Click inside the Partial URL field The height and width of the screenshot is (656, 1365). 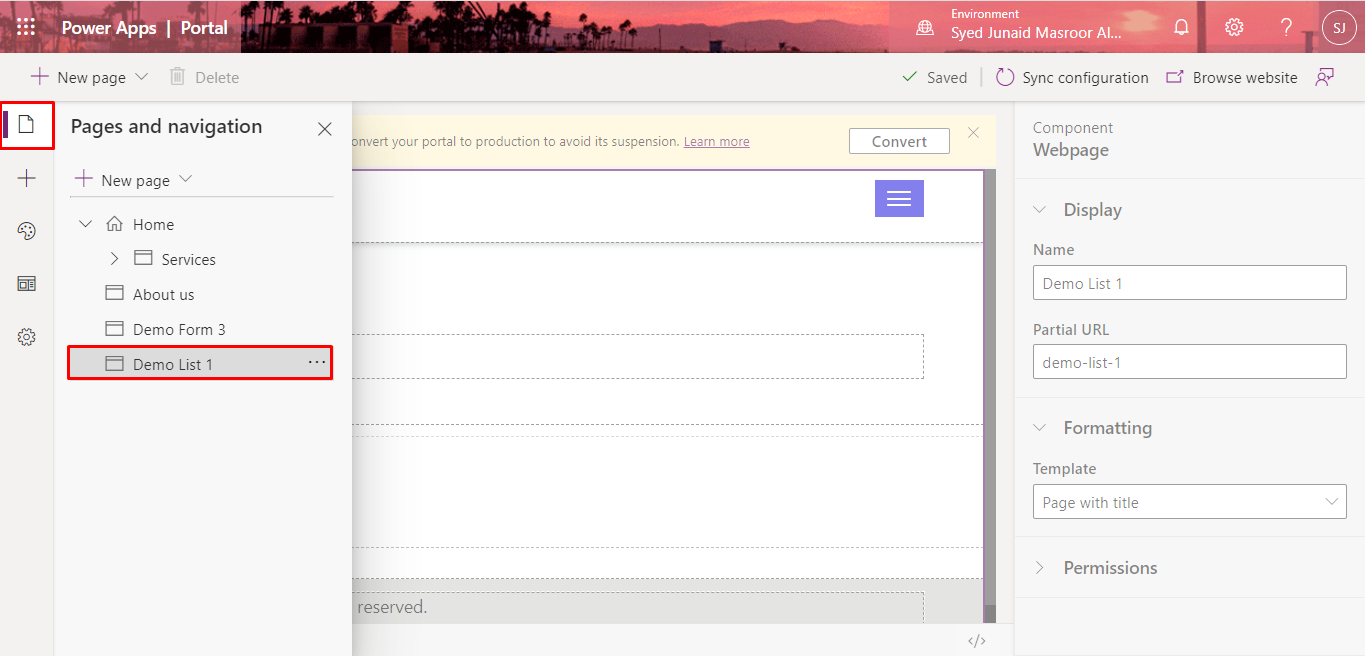1188,361
